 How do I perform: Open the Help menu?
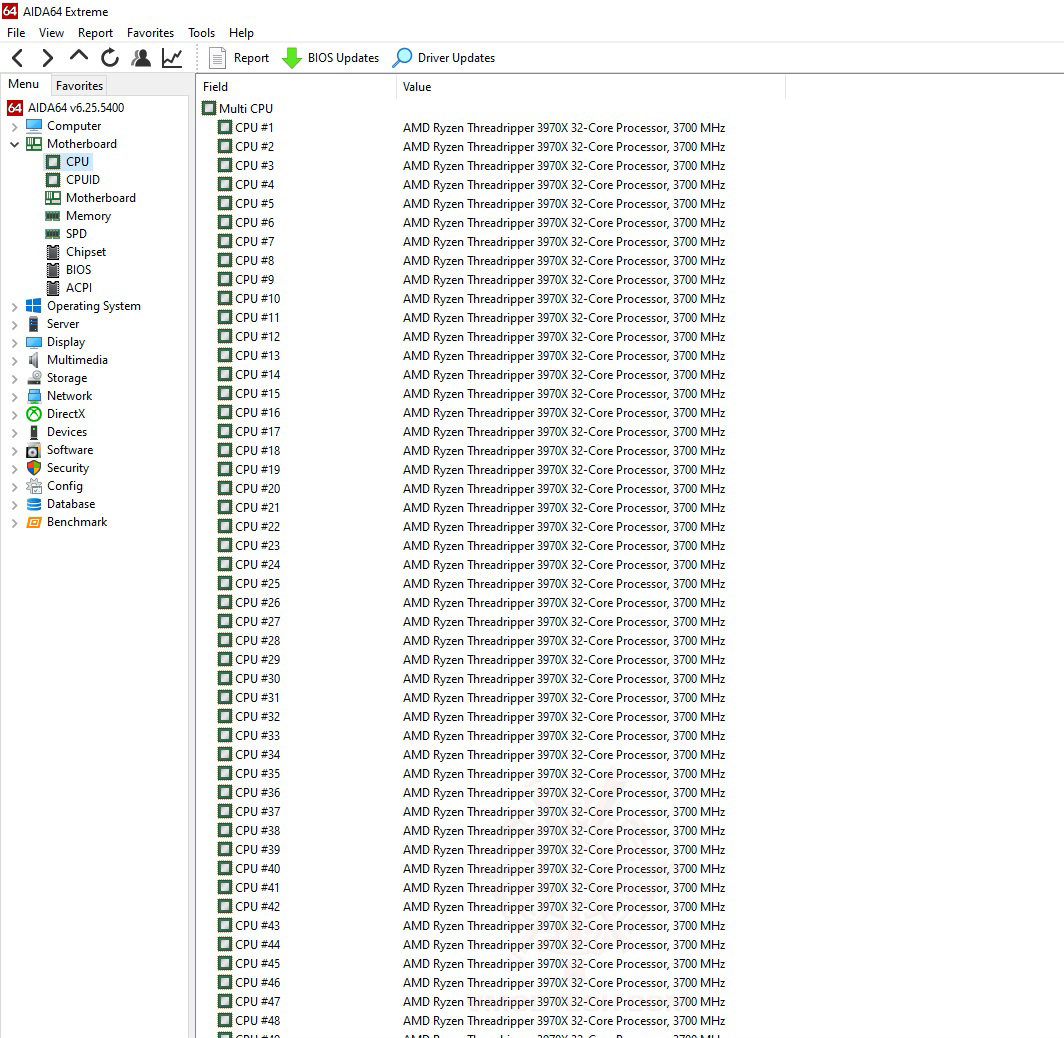pyautogui.click(x=241, y=33)
